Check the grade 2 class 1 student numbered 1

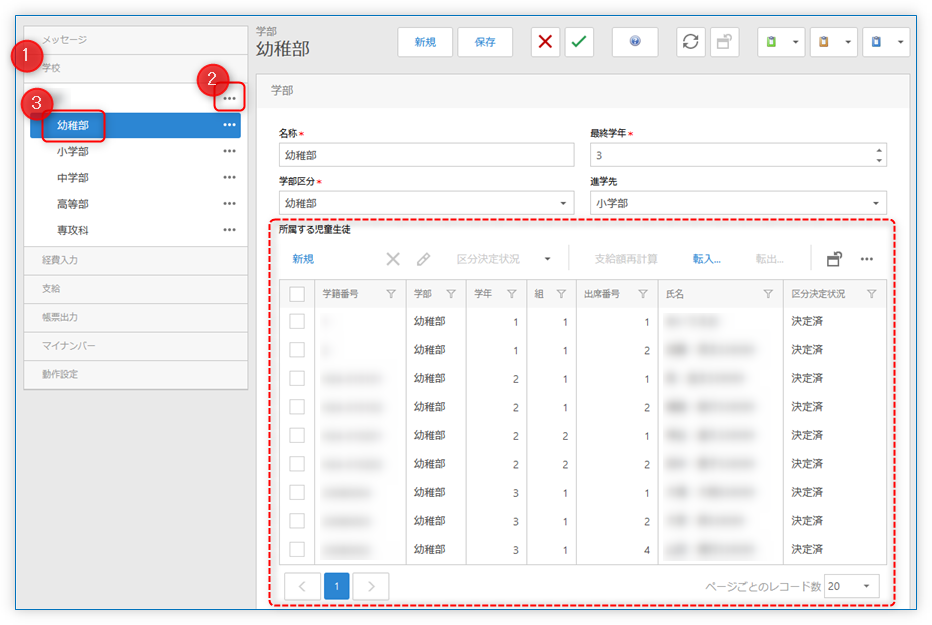click(x=297, y=378)
